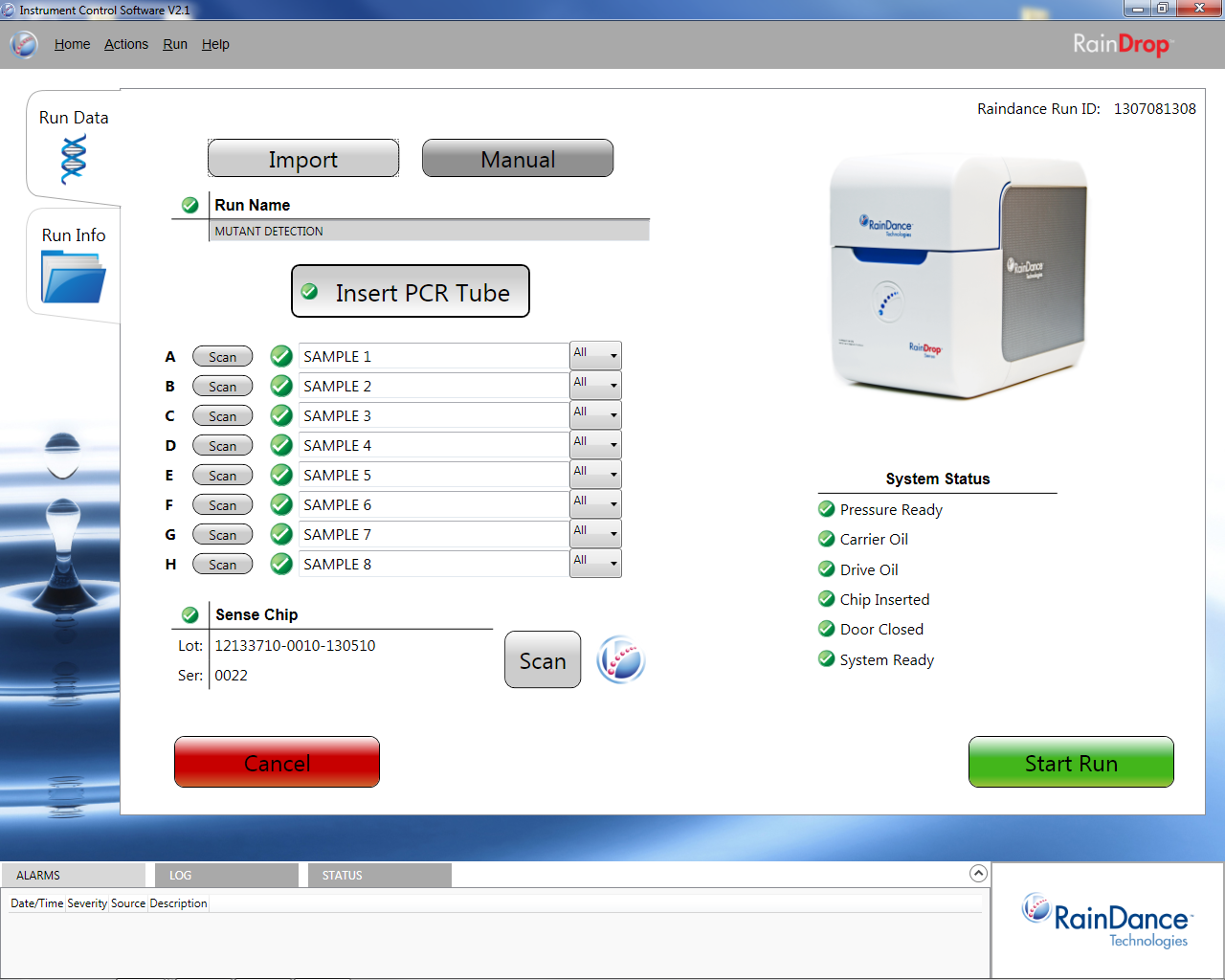Click the green check beside SAMPLE 8

tap(281, 564)
